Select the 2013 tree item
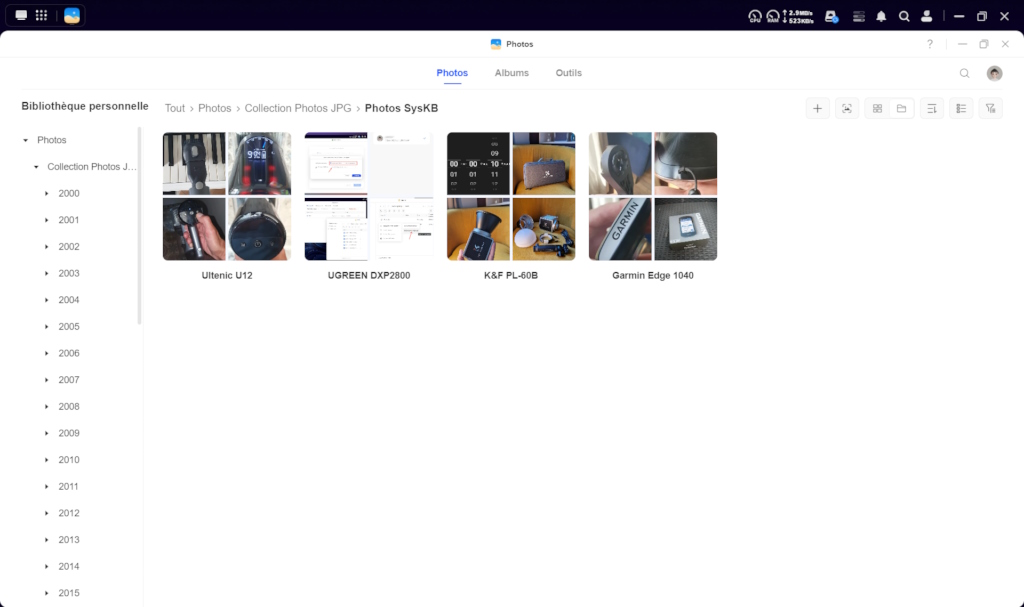This screenshot has height=607, width=1024. (69, 540)
